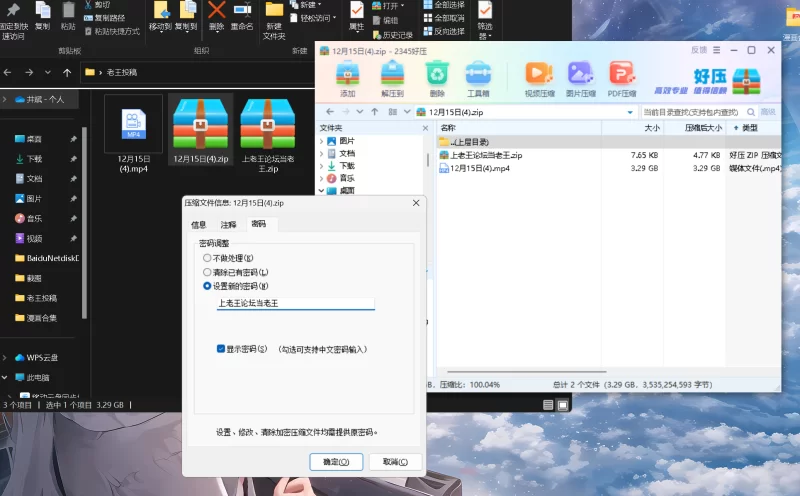Switch to the 信息 tab in the dialog

(x=199, y=224)
